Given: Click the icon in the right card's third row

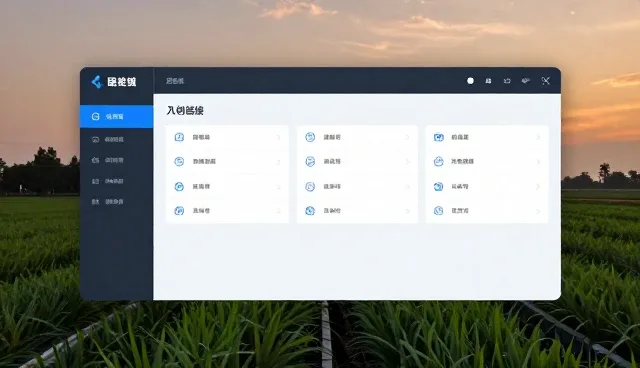Looking at the screenshot, I should [439, 186].
